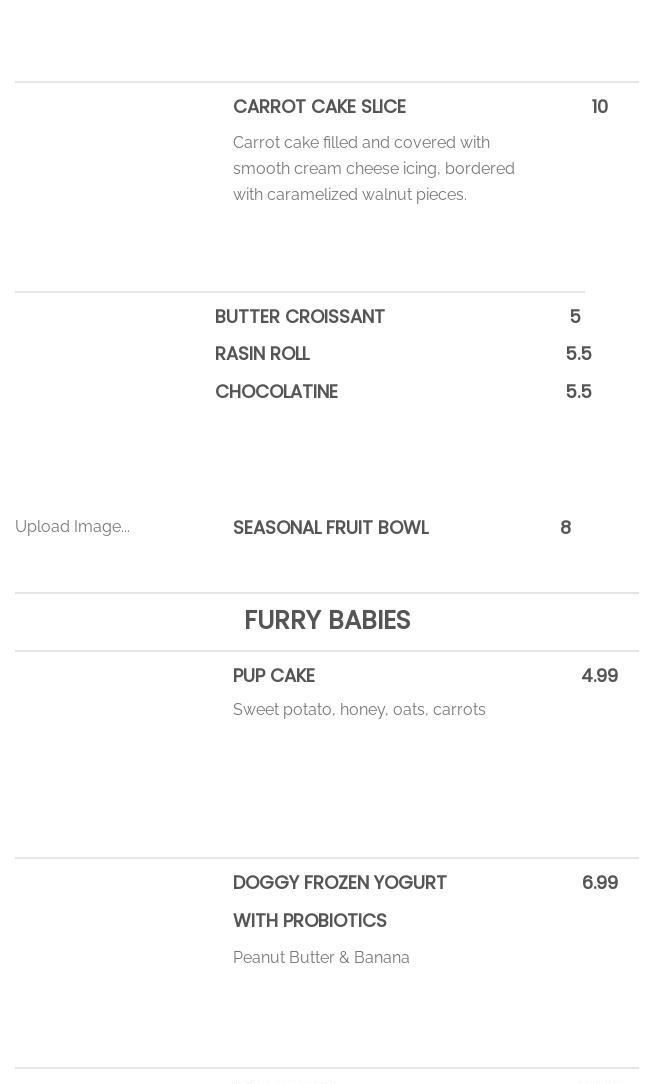Select the Carrot Cake Slice title
The height and width of the screenshot is (1084, 665).
[x=319, y=107]
